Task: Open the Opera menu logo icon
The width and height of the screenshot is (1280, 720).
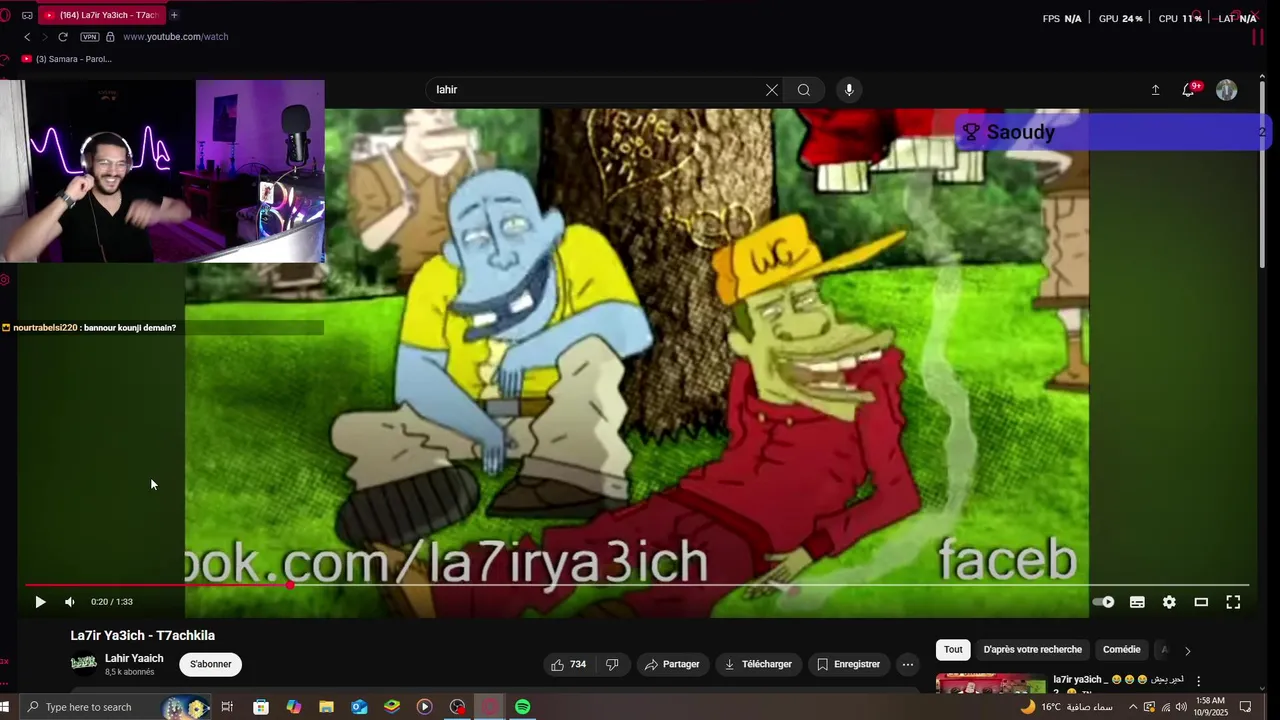Action: (5, 15)
